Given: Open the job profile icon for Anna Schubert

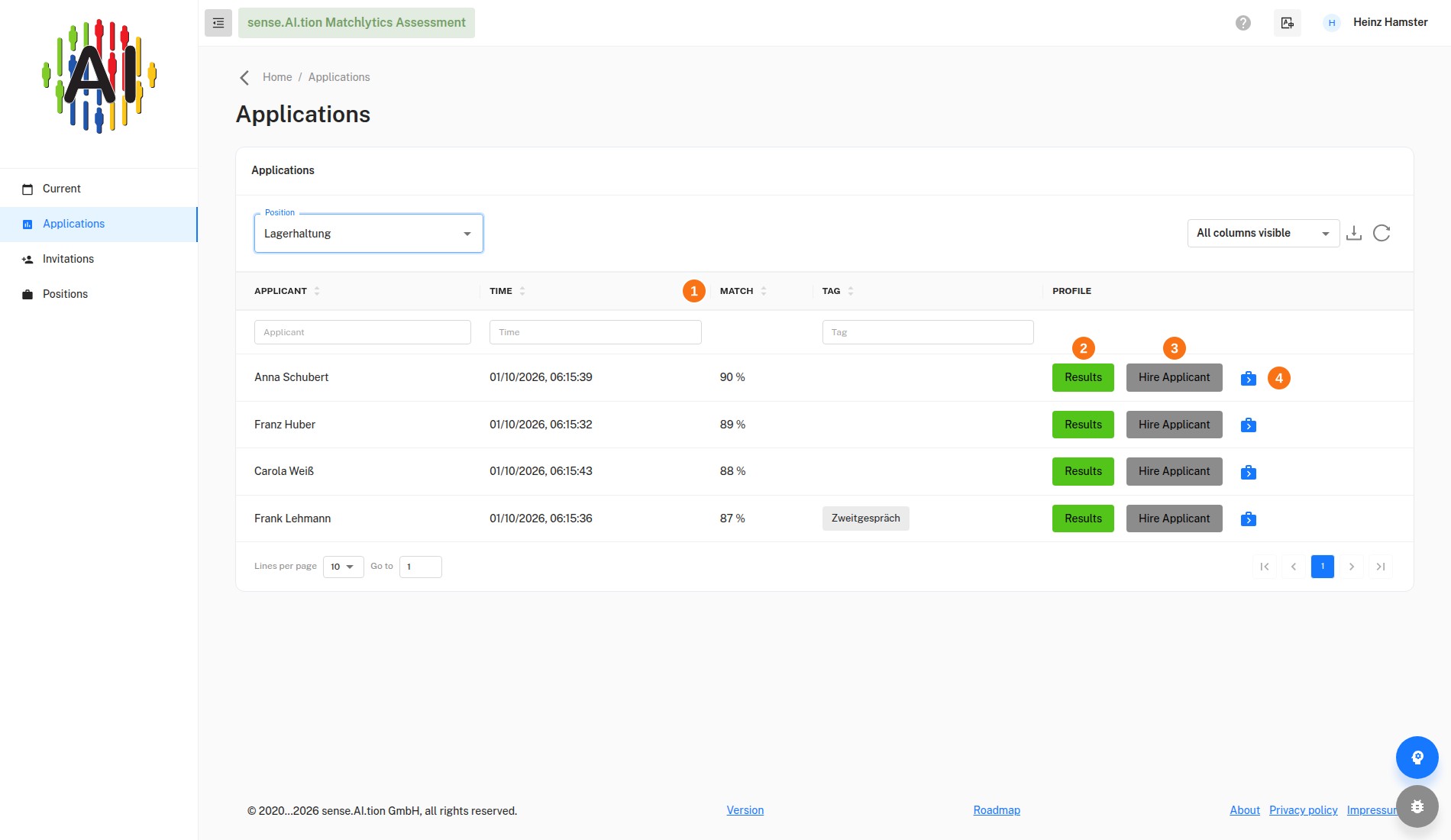Looking at the screenshot, I should click(x=1249, y=378).
